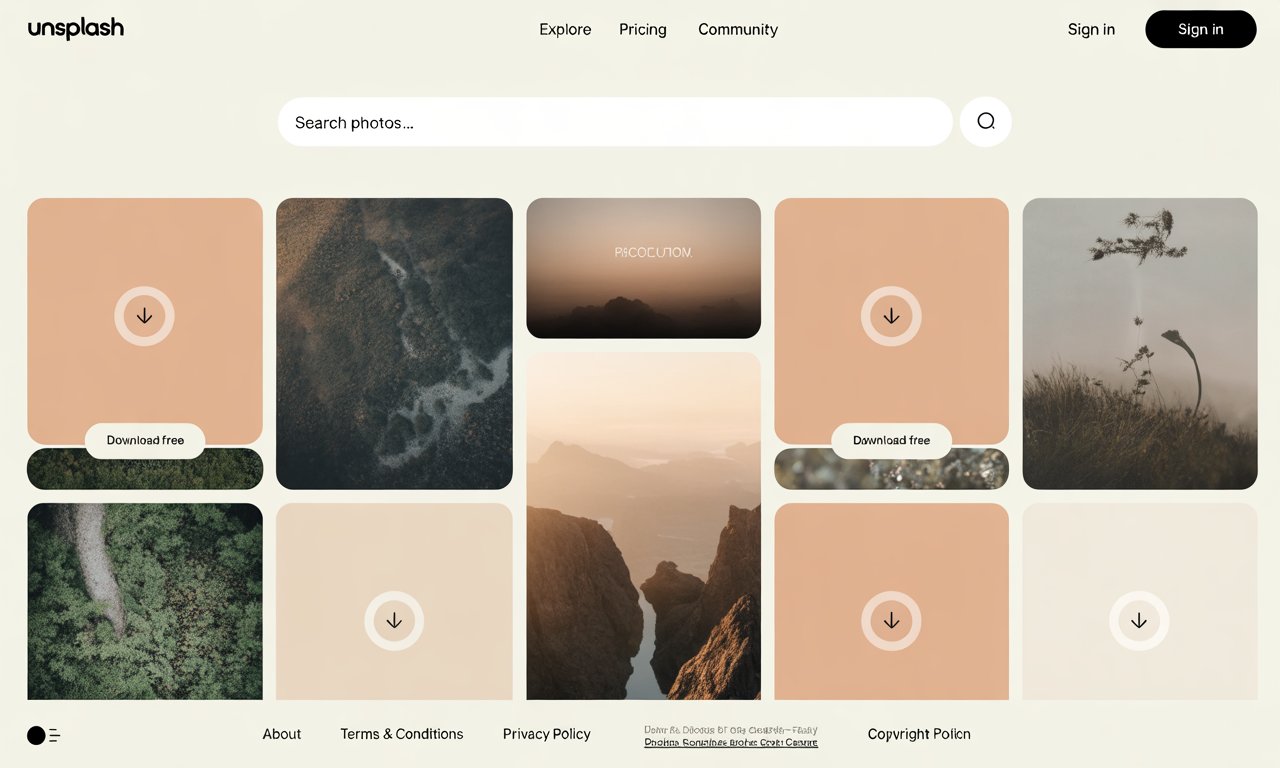Open the About footer link

pyautogui.click(x=282, y=734)
